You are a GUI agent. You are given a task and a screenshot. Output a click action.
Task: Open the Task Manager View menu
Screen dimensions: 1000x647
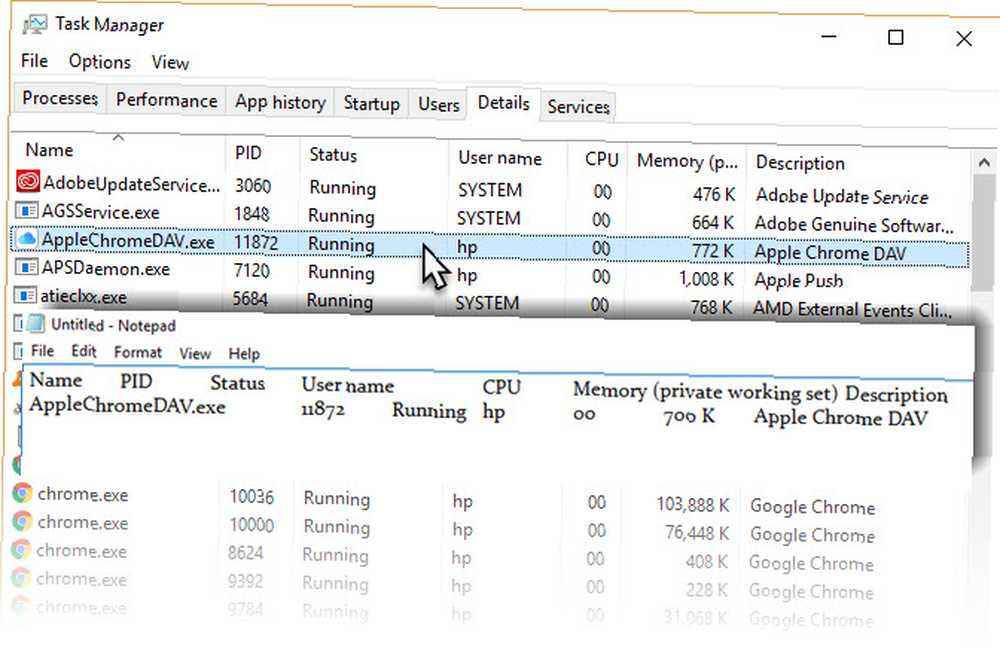click(x=170, y=63)
